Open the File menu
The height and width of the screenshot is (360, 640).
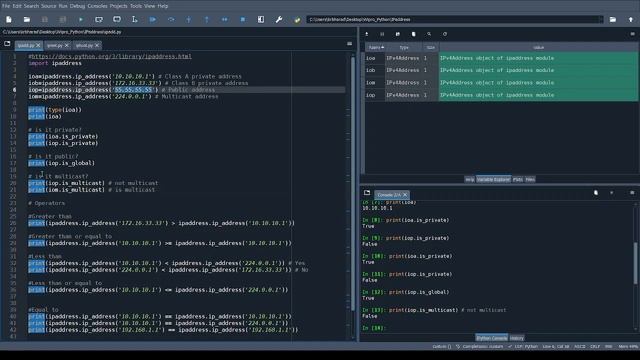point(5,6)
